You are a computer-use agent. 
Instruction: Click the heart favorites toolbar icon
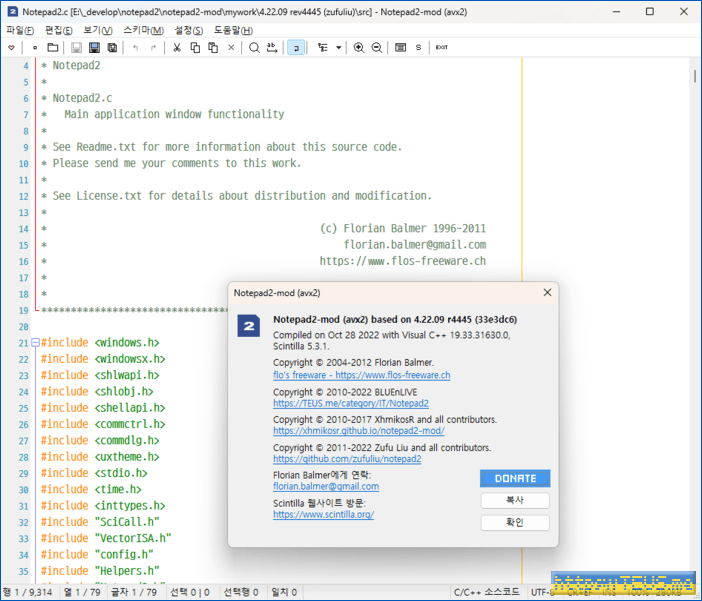click(x=11, y=47)
